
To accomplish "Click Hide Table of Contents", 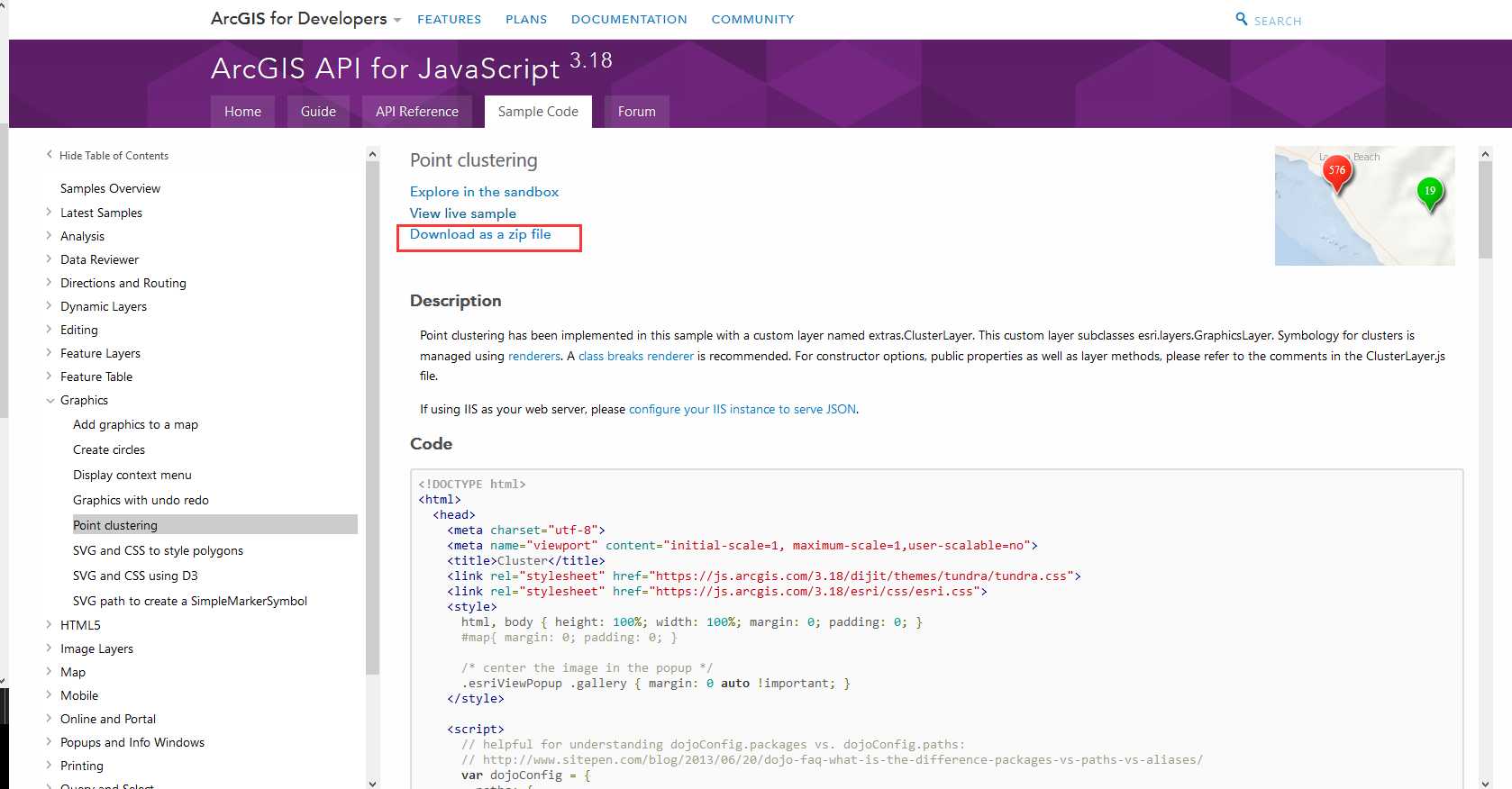I will [114, 156].
